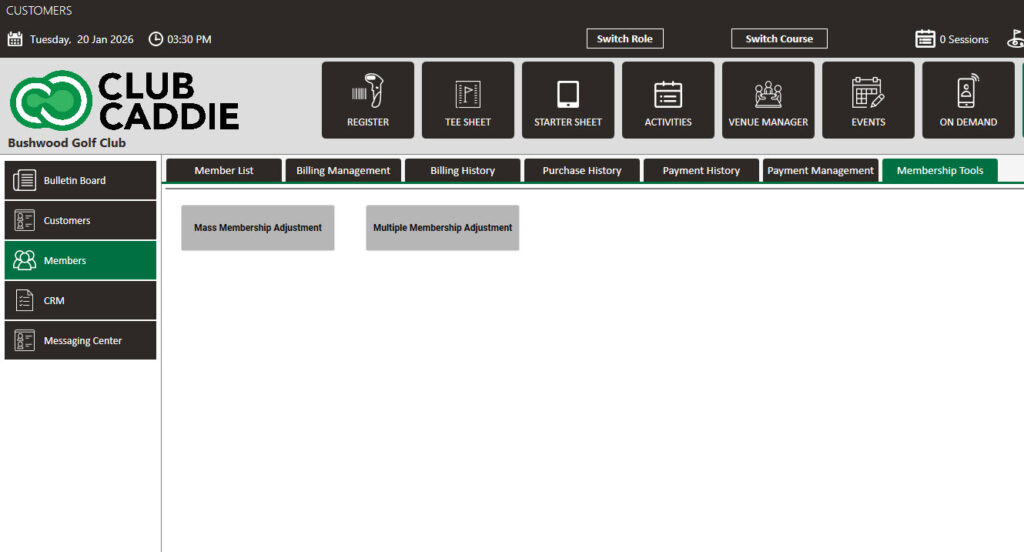This screenshot has width=1024, height=552.
Task: Open the Activities calendar icon
Action: [x=668, y=94]
